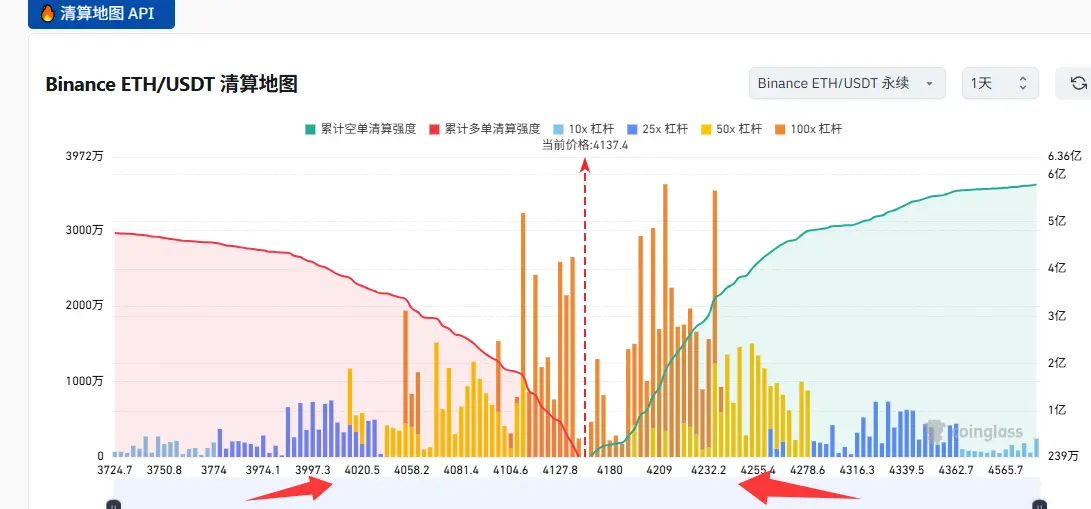Toggle the 25x 杠杆 legend series
Screen dimensions: 1091x509
pos(657,129)
